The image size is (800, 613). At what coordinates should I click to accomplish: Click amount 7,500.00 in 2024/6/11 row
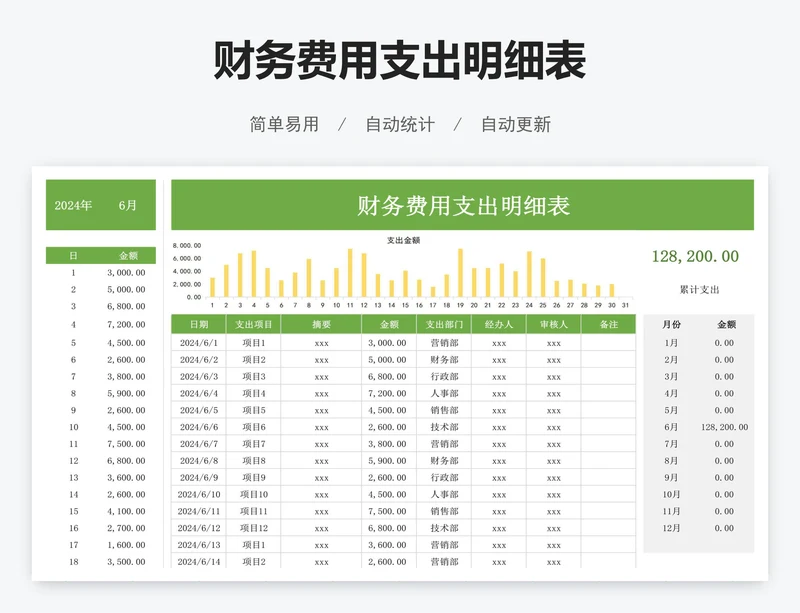387,511
